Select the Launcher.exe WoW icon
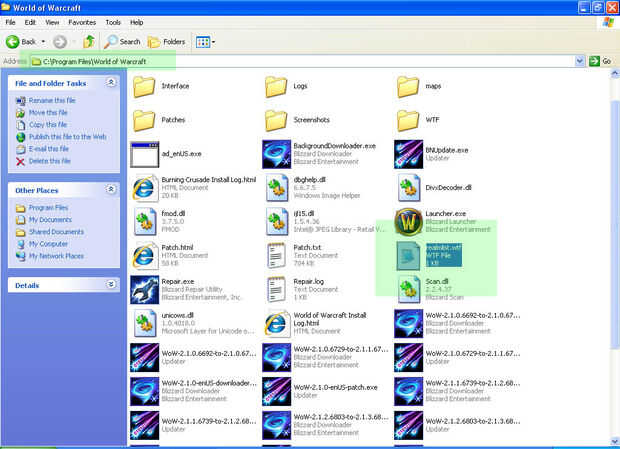Viewport: 620px width, 449px height. click(x=408, y=222)
